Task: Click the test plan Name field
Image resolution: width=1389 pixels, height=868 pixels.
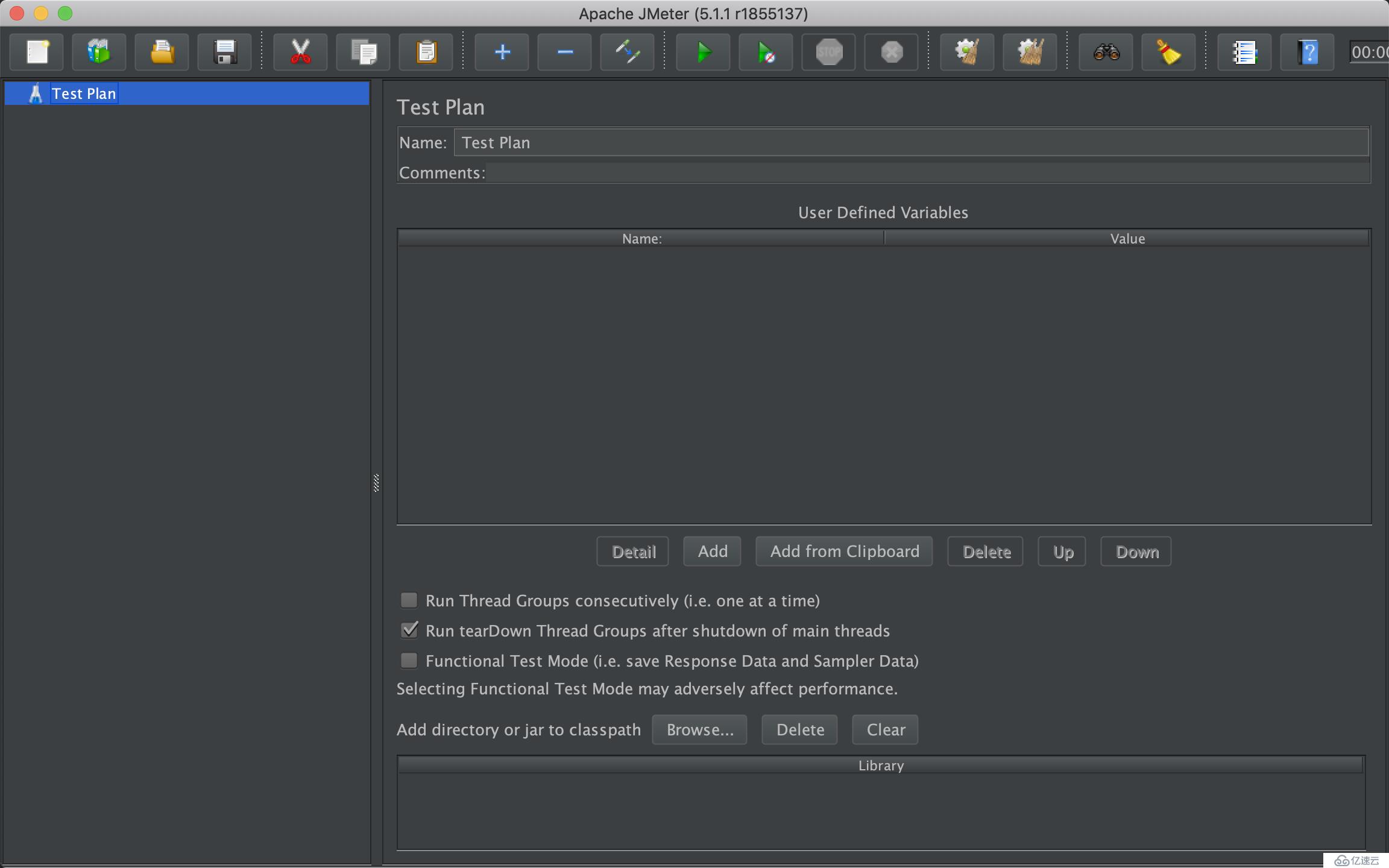Action: (911, 143)
